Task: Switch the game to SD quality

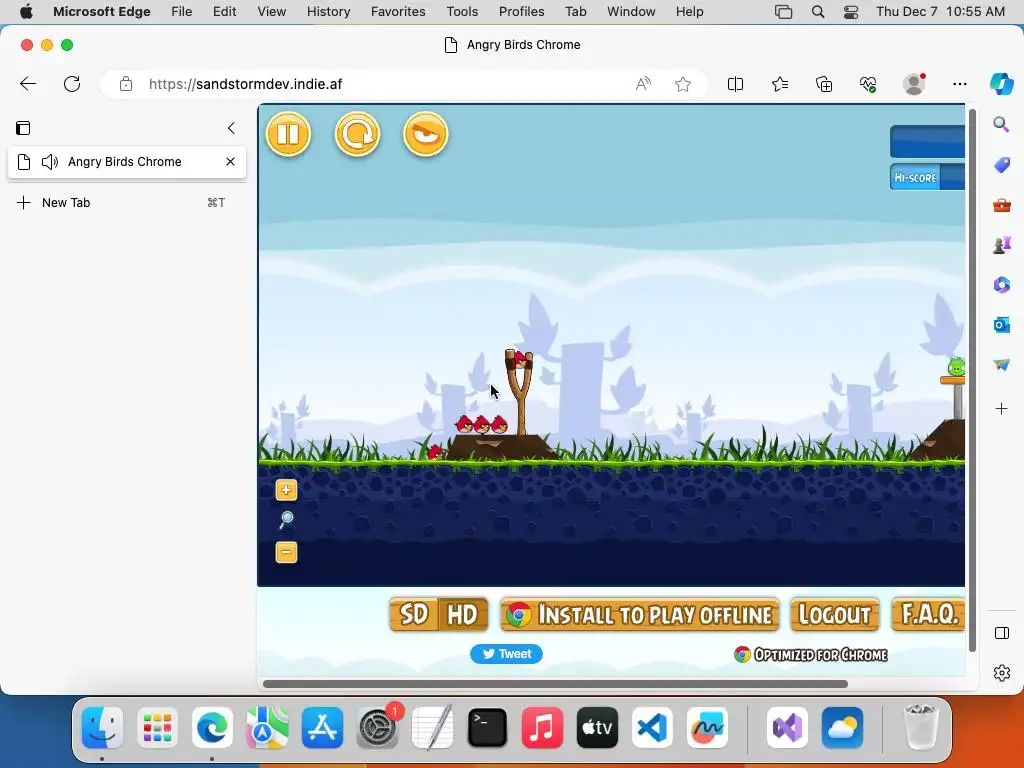Action: 414,615
